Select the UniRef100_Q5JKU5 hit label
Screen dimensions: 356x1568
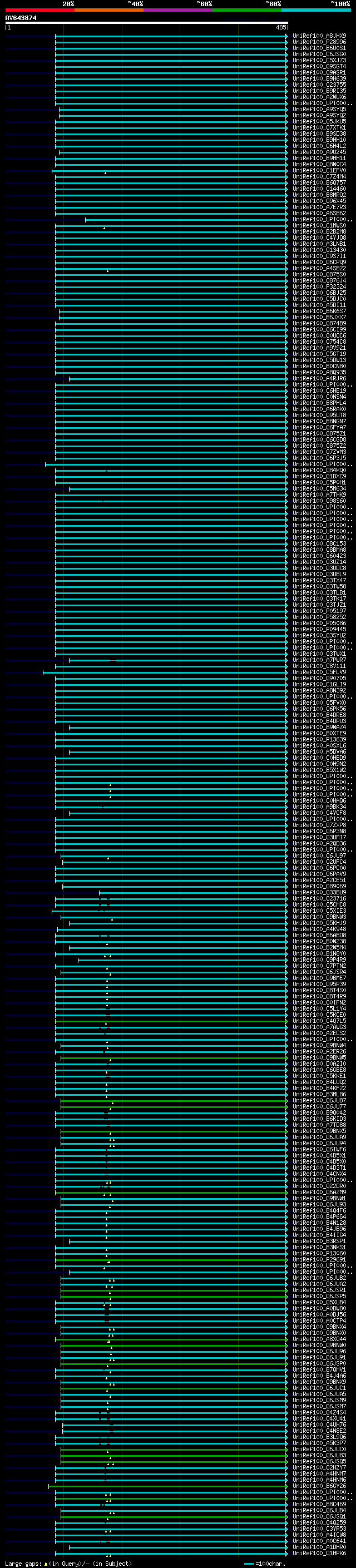click(x=319, y=121)
